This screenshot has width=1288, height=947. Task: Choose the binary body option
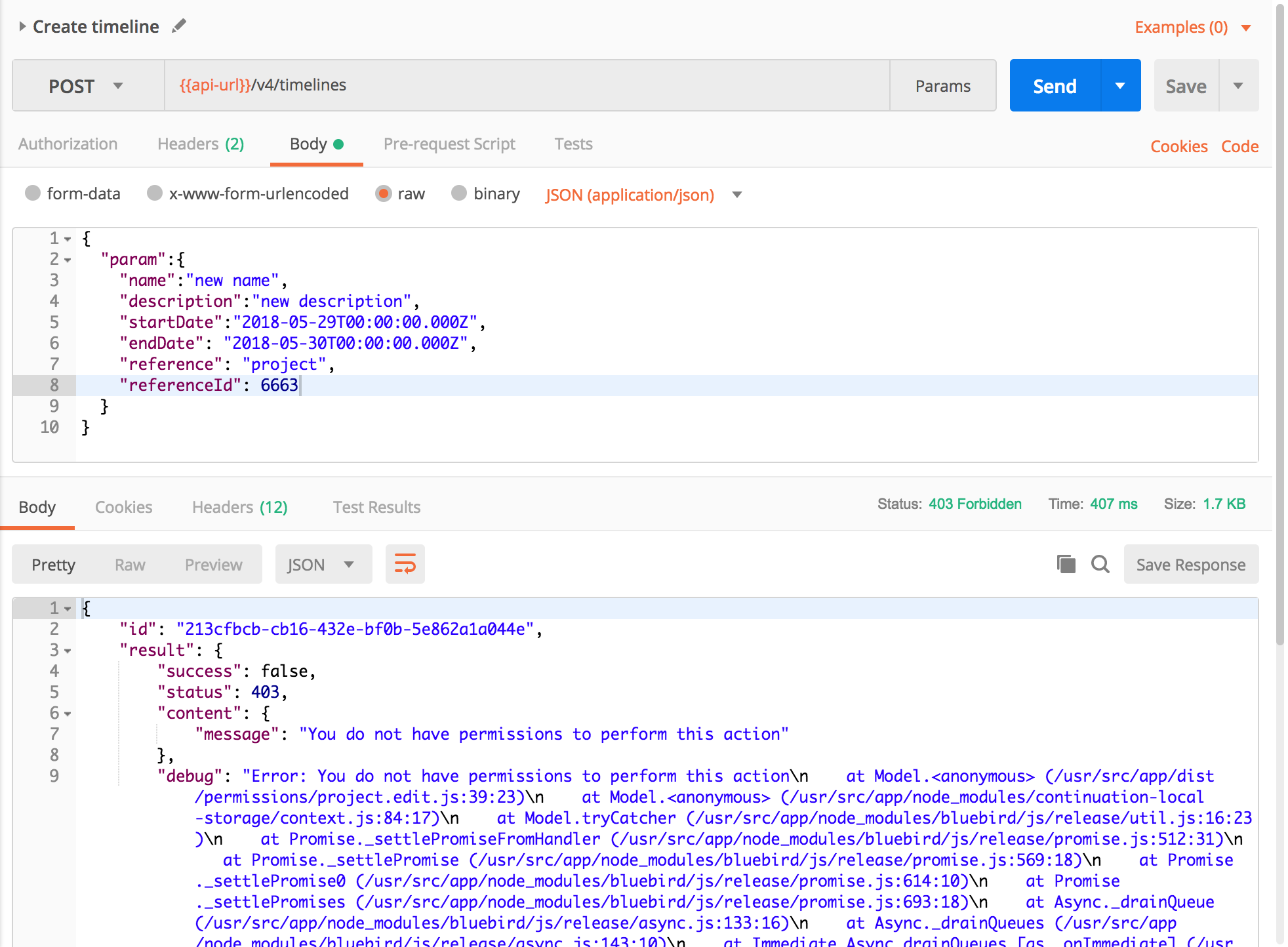(459, 193)
